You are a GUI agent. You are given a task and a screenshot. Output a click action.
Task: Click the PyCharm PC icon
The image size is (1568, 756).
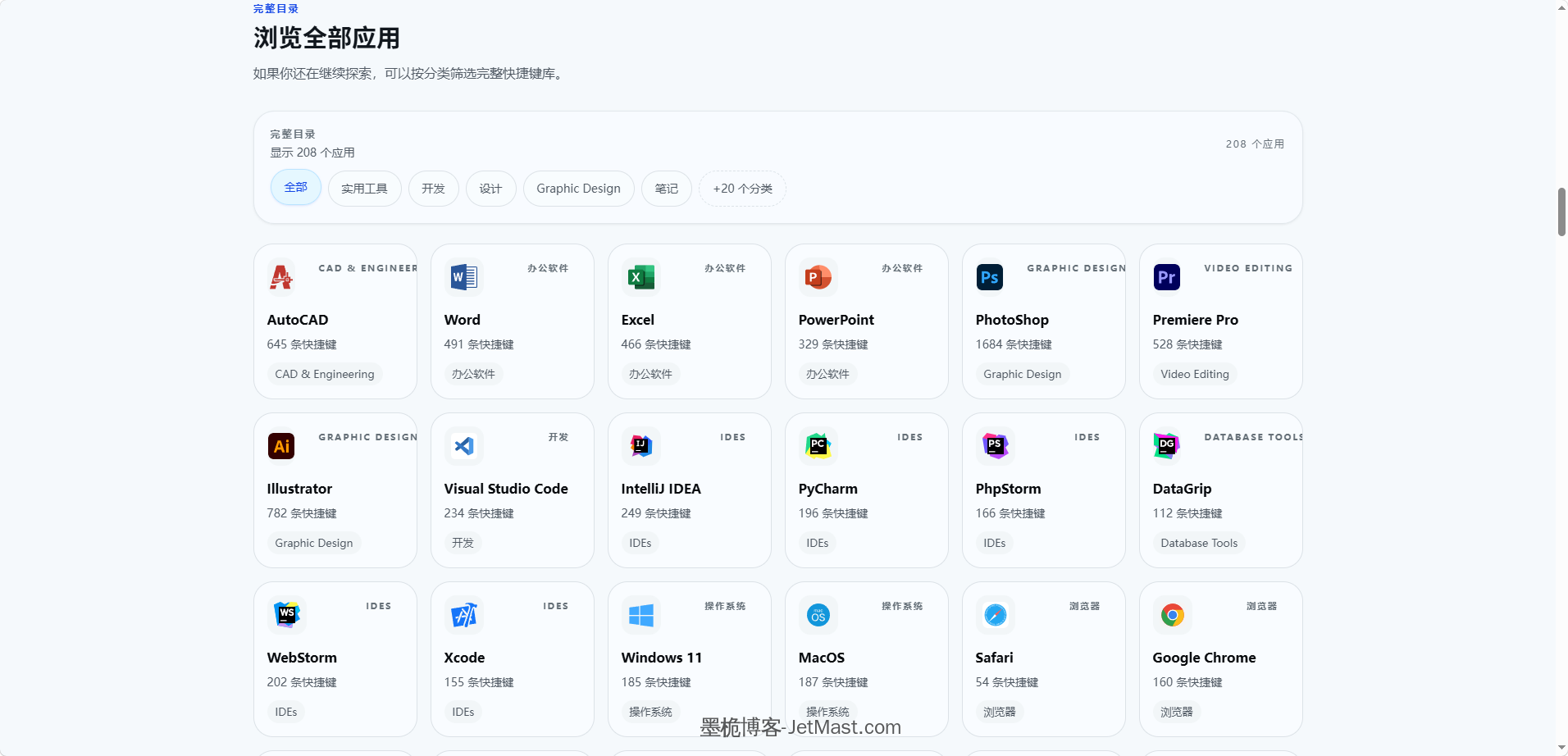818,446
